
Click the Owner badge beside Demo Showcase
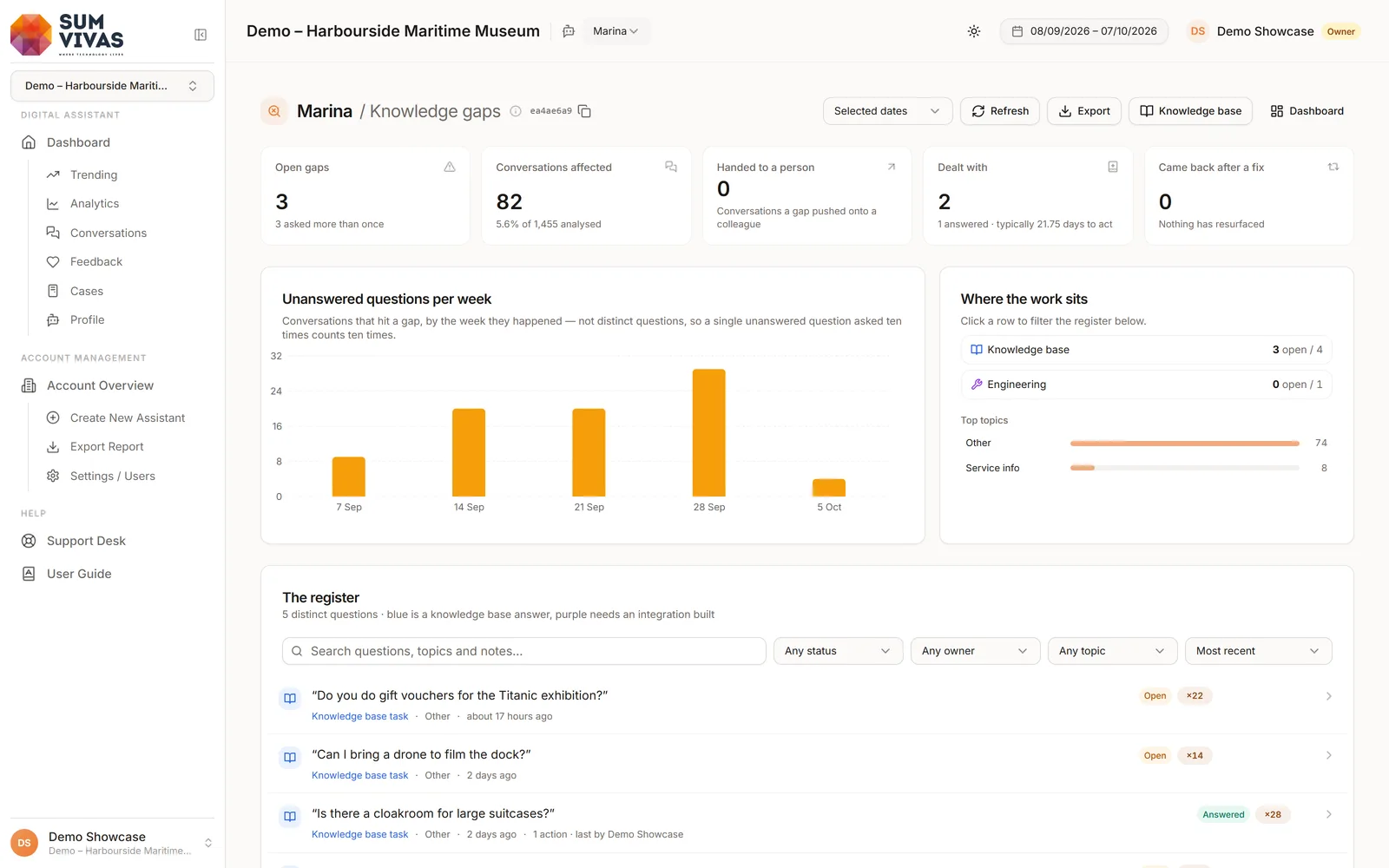pyautogui.click(x=1340, y=31)
